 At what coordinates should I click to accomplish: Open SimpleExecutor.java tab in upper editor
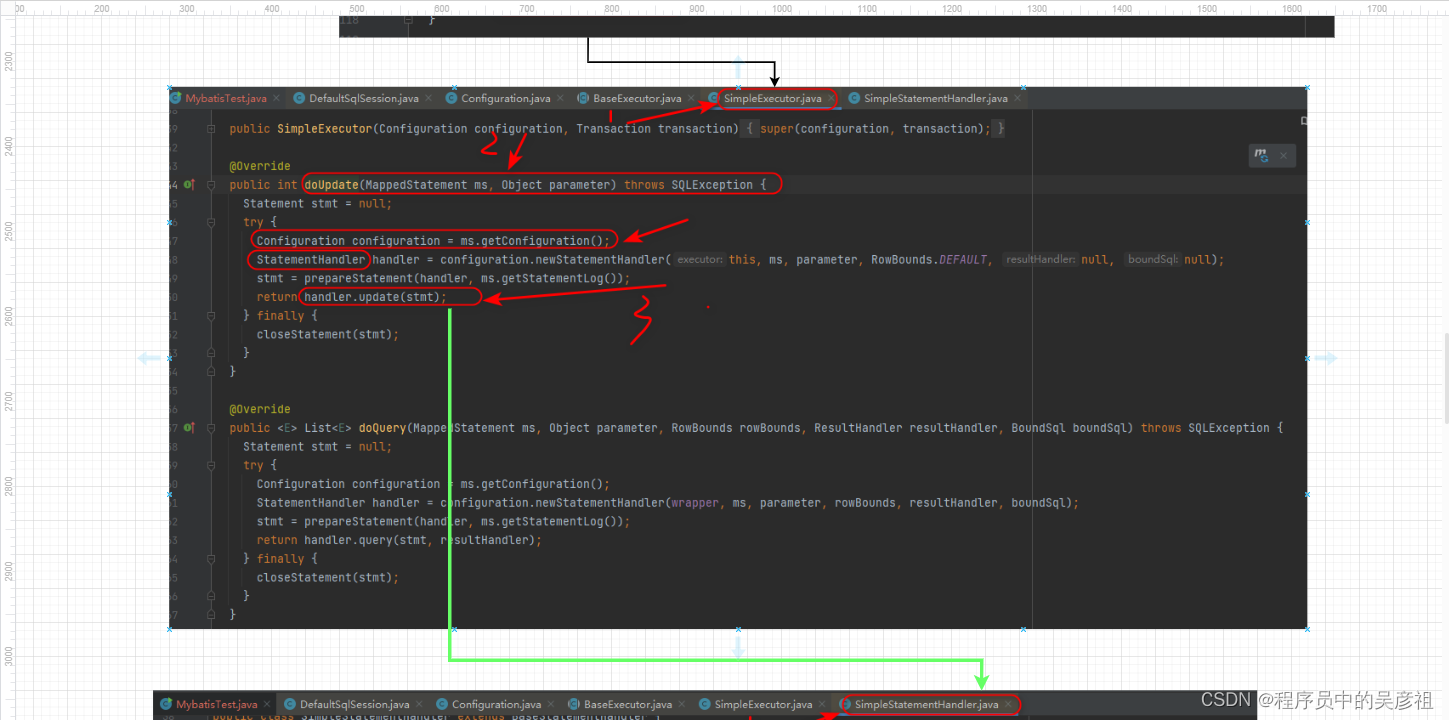[x=772, y=98]
